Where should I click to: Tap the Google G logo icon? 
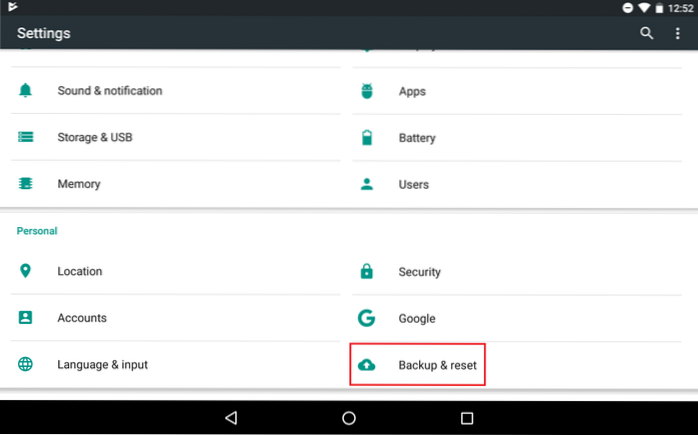[367, 318]
